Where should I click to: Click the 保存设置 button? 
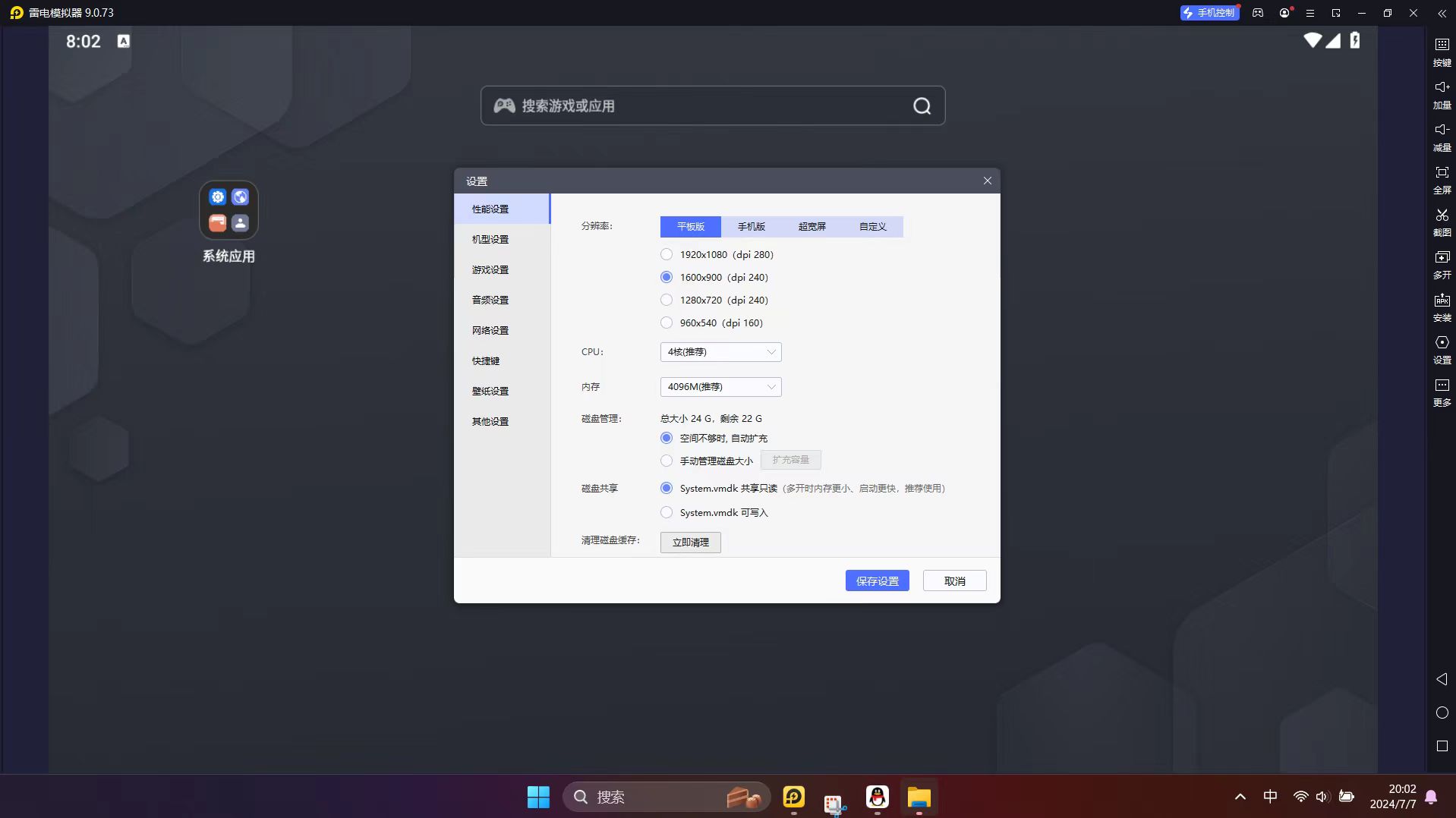point(877,581)
